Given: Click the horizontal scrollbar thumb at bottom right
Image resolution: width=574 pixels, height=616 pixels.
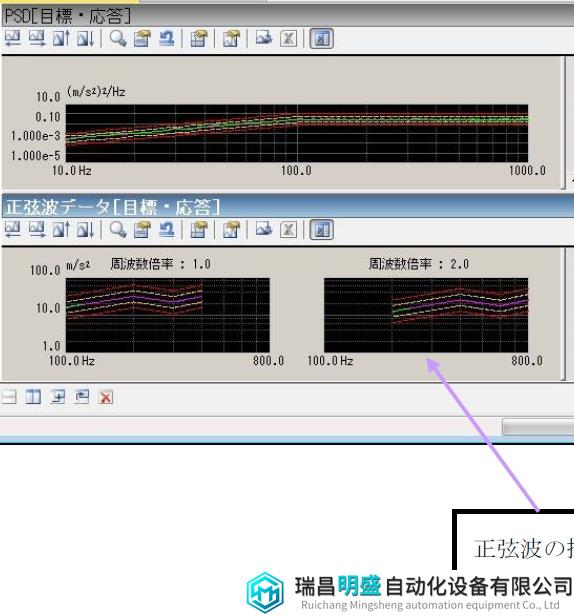Looking at the screenshot, I should 538,427.
